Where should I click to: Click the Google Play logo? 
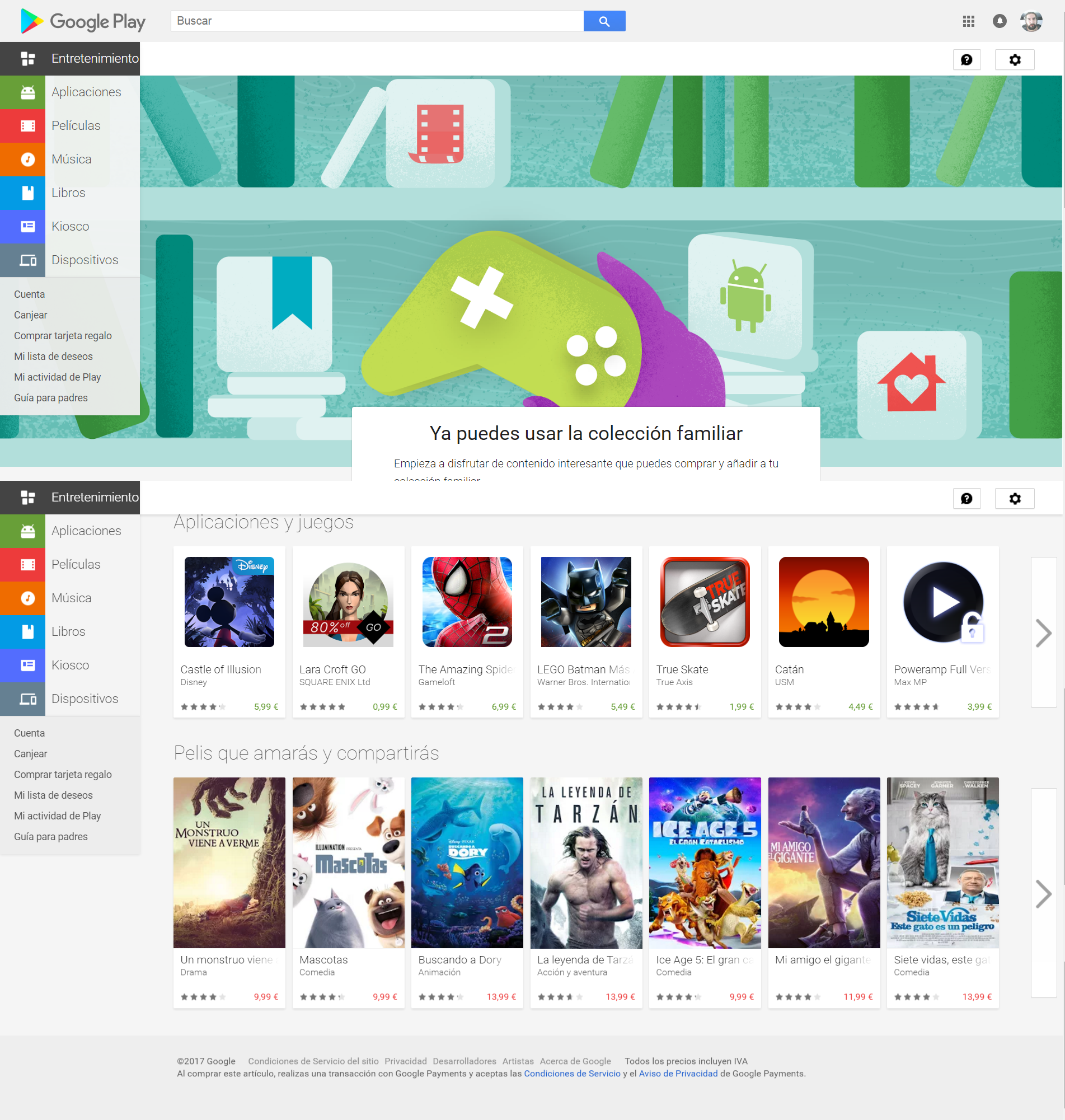[x=83, y=21]
